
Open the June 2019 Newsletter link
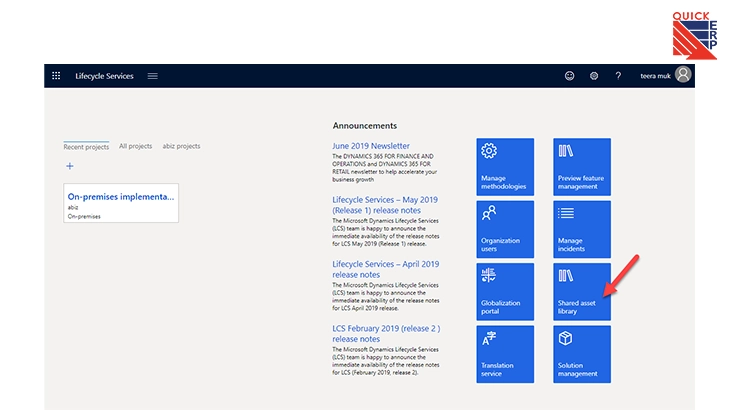coord(371,146)
